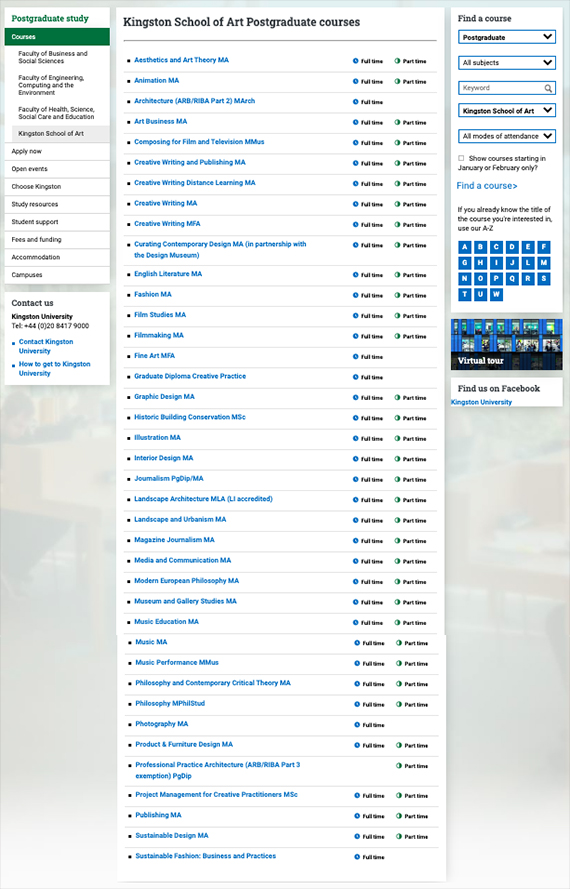This screenshot has width=570, height=889.
Task: Click the Full time icon for Animation MA
Action: tap(356, 81)
